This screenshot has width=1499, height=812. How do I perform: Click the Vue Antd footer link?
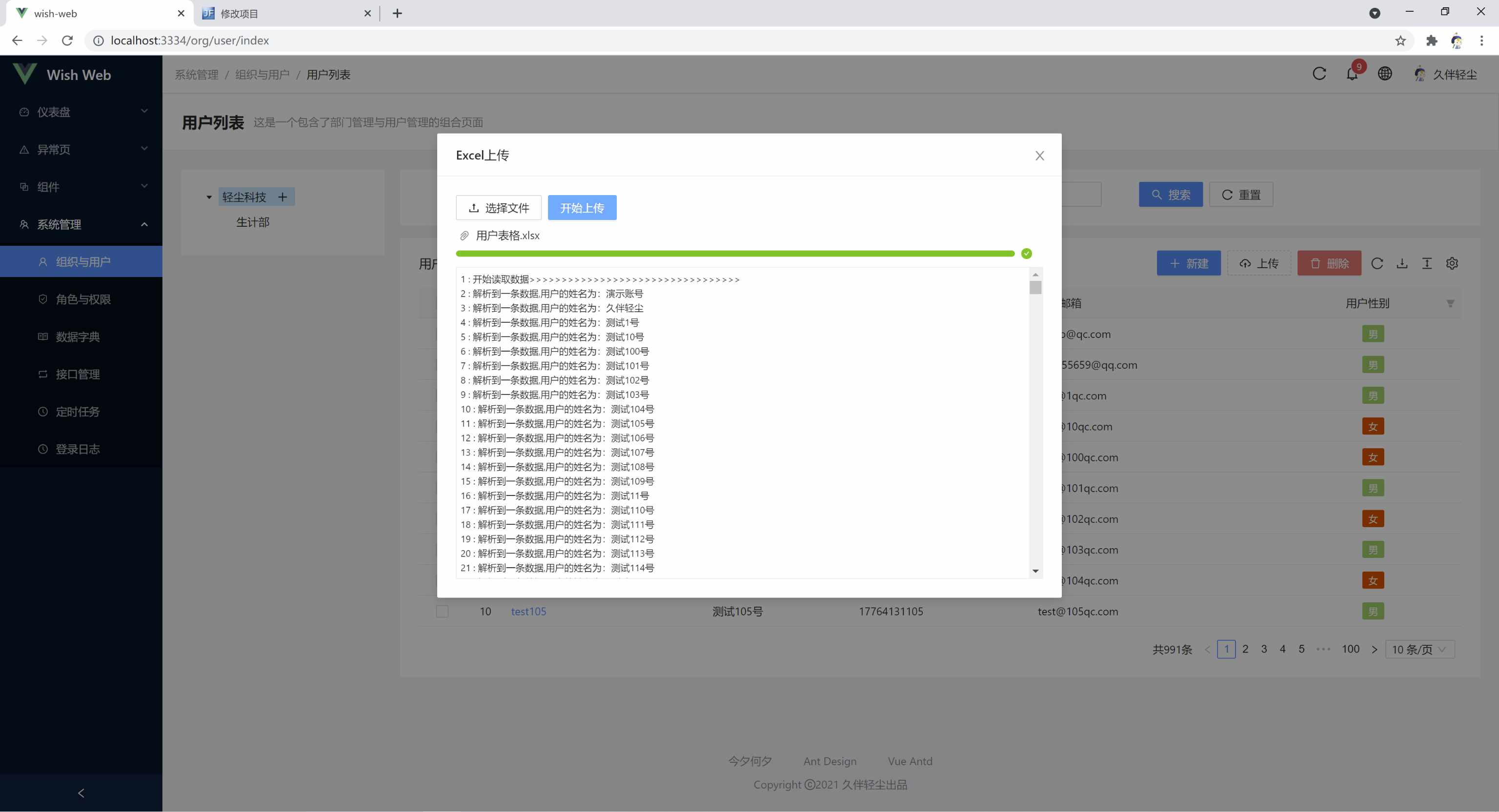(x=910, y=761)
